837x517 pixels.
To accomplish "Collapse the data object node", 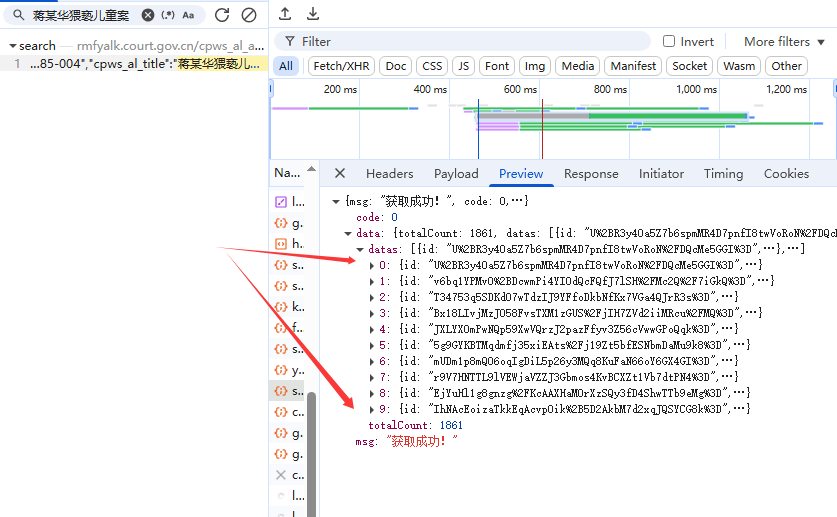I will click(x=348, y=234).
